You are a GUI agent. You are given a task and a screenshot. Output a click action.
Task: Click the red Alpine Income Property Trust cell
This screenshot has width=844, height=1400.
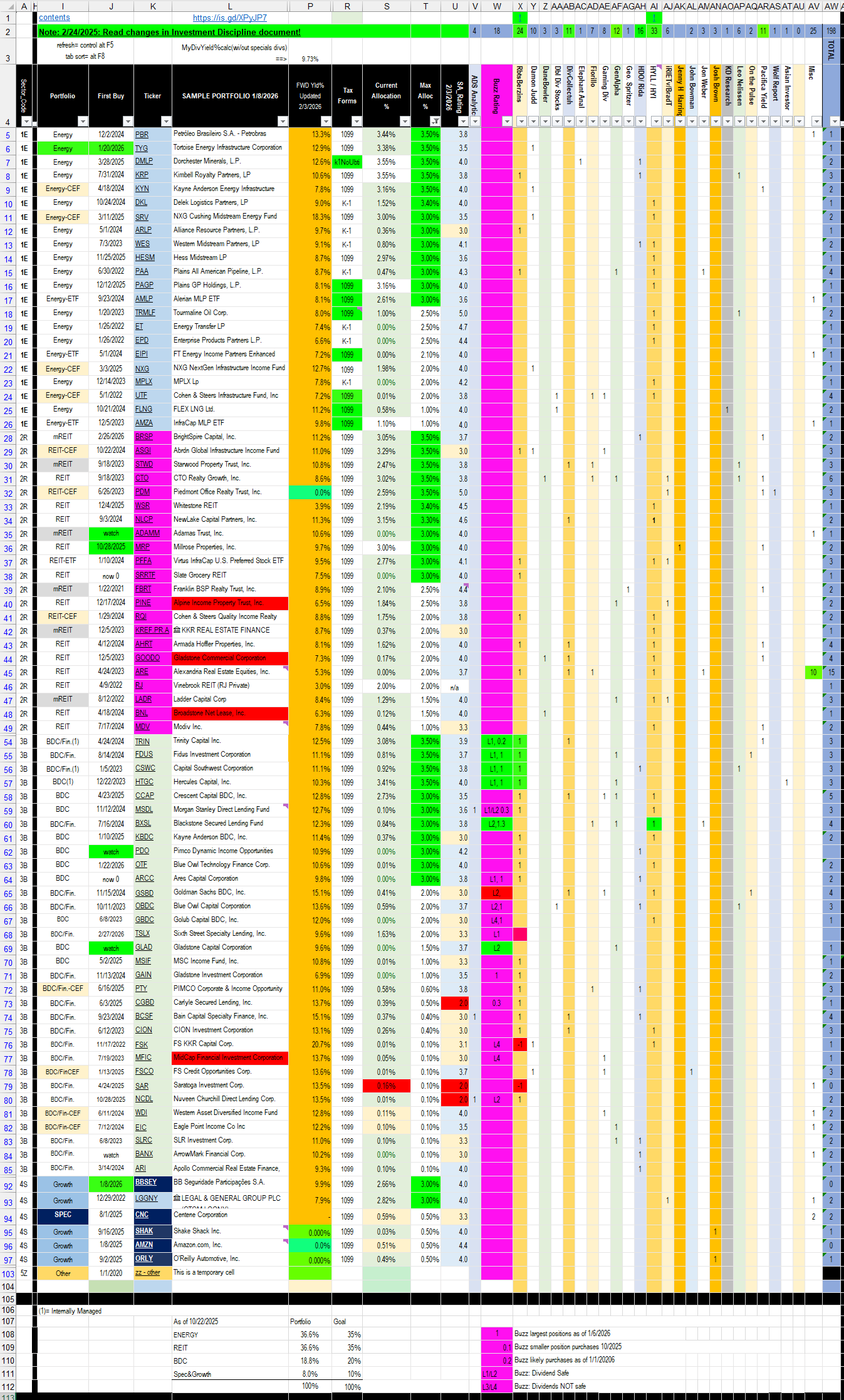click(x=229, y=603)
